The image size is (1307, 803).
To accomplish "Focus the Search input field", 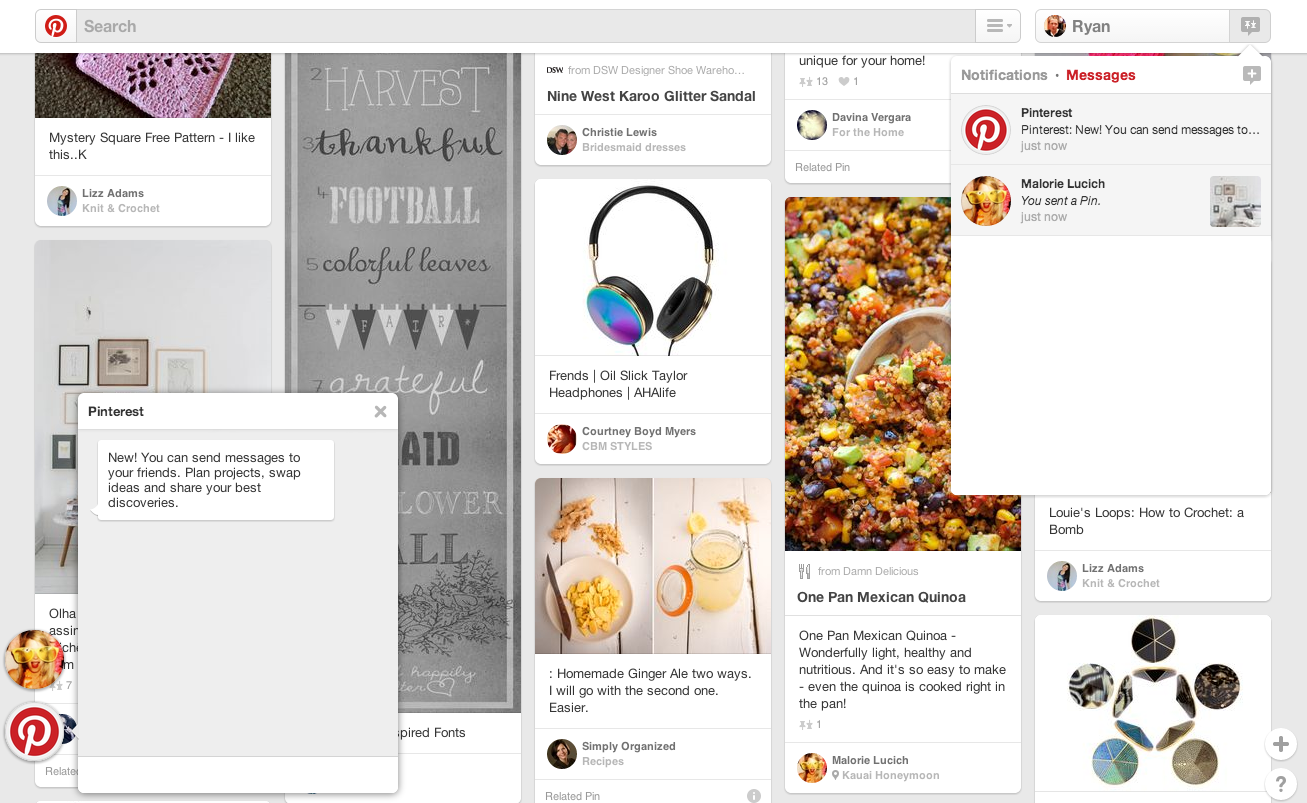I will pos(526,26).
